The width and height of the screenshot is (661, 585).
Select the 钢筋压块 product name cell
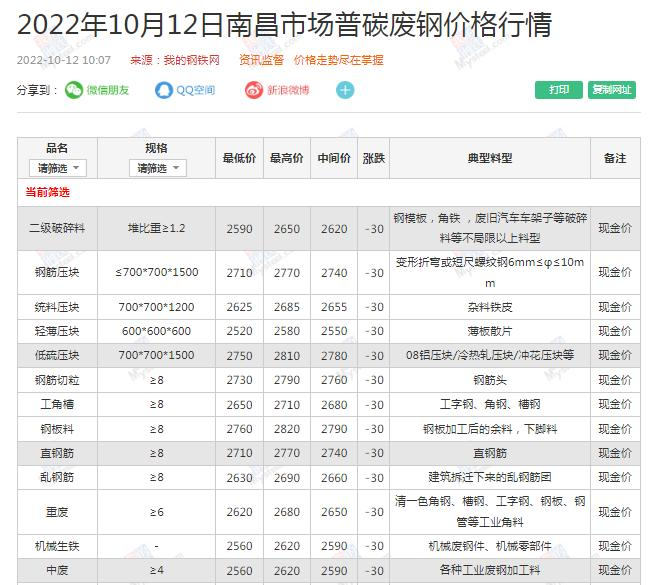tap(57, 273)
